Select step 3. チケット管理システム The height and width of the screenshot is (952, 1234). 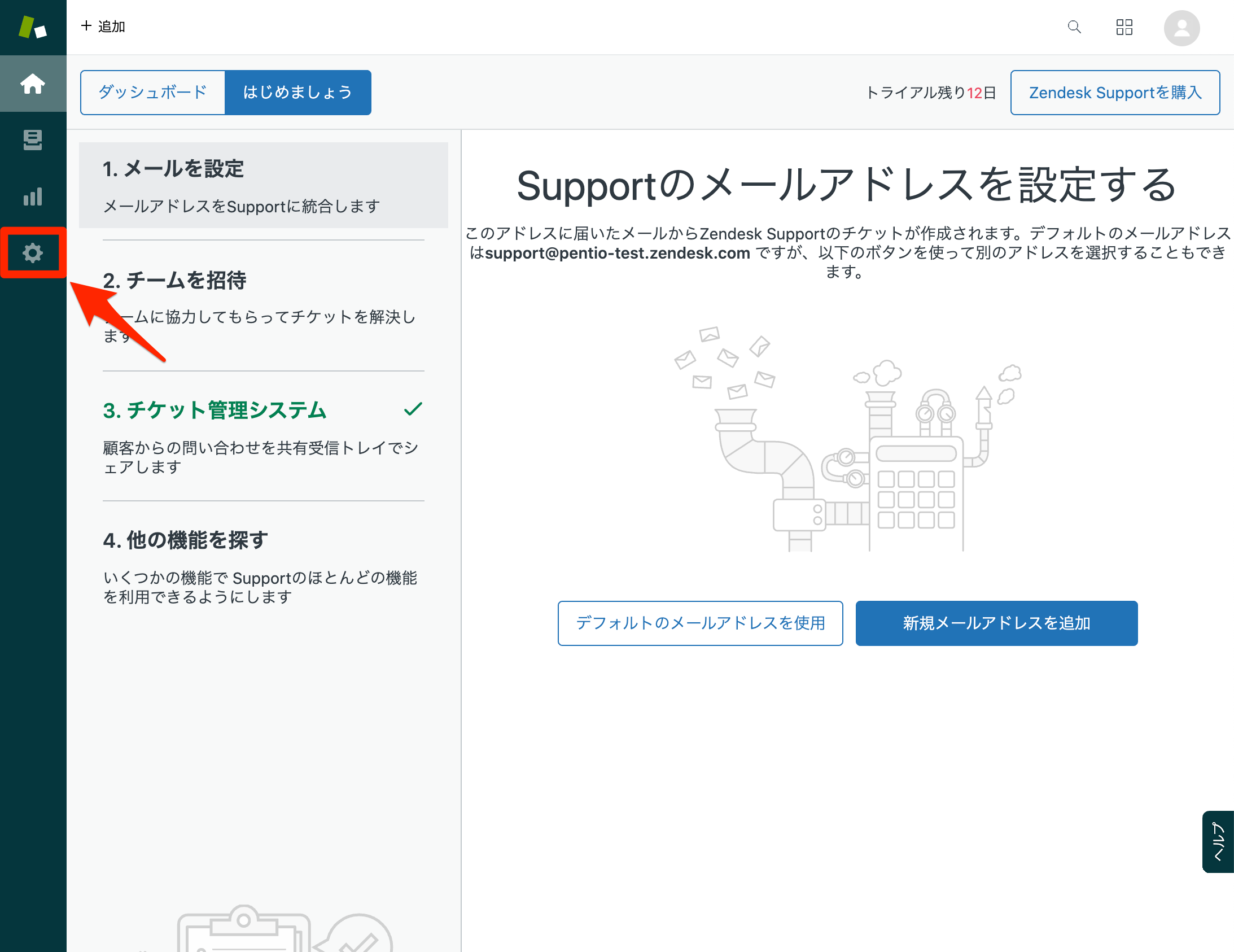click(x=263, y=436)
